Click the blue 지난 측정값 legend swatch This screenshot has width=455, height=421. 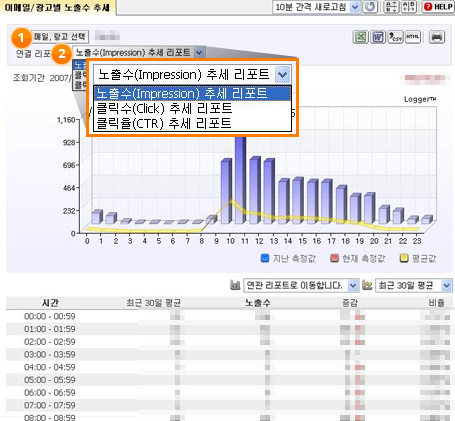pos(265,258)
